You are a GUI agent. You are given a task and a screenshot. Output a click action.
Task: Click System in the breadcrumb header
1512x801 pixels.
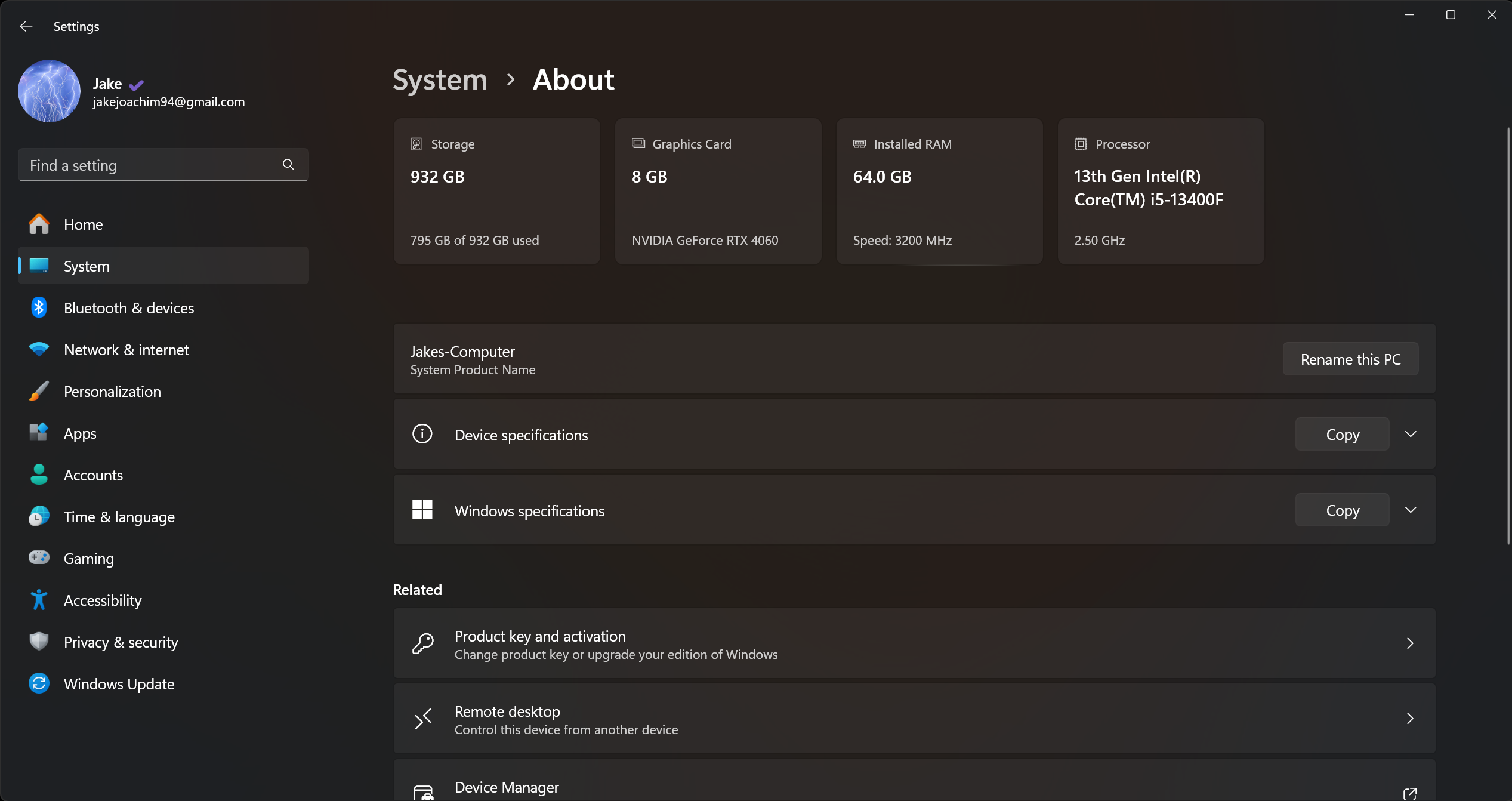(440, 79)
